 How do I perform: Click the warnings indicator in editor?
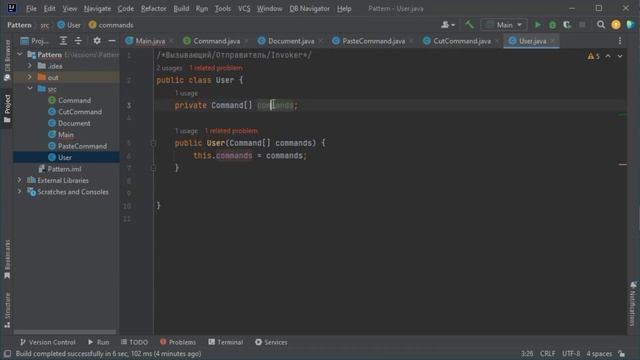(x=593, y=56)
